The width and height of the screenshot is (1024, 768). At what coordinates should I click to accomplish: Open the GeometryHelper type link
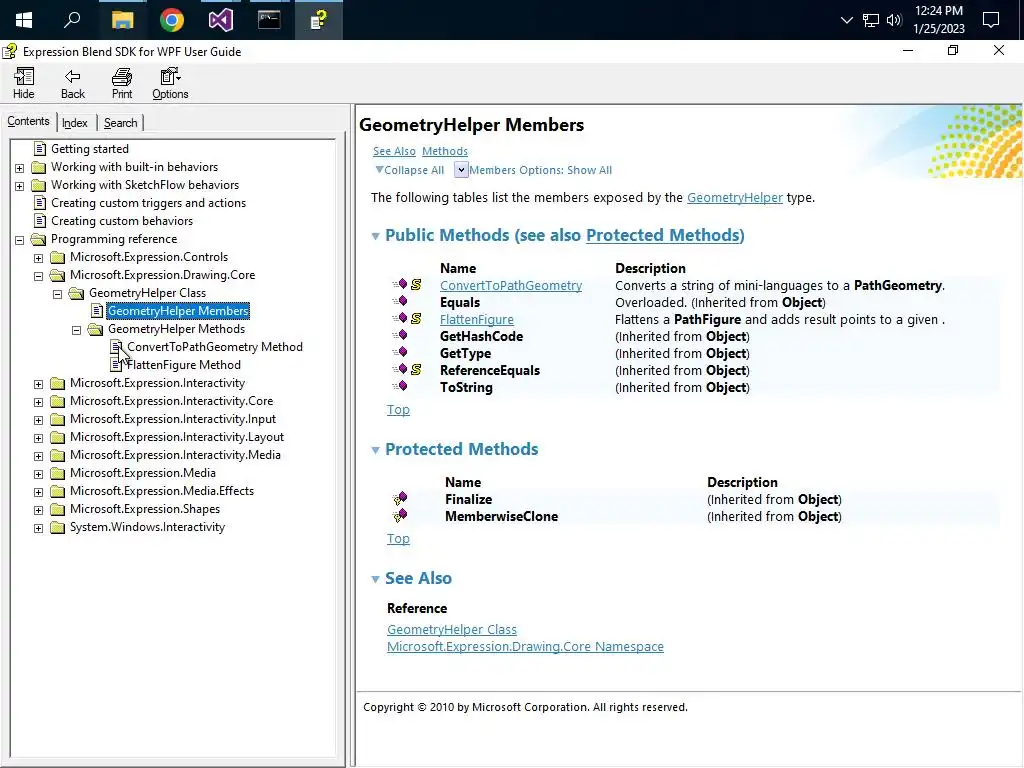(x=735, y=197)
